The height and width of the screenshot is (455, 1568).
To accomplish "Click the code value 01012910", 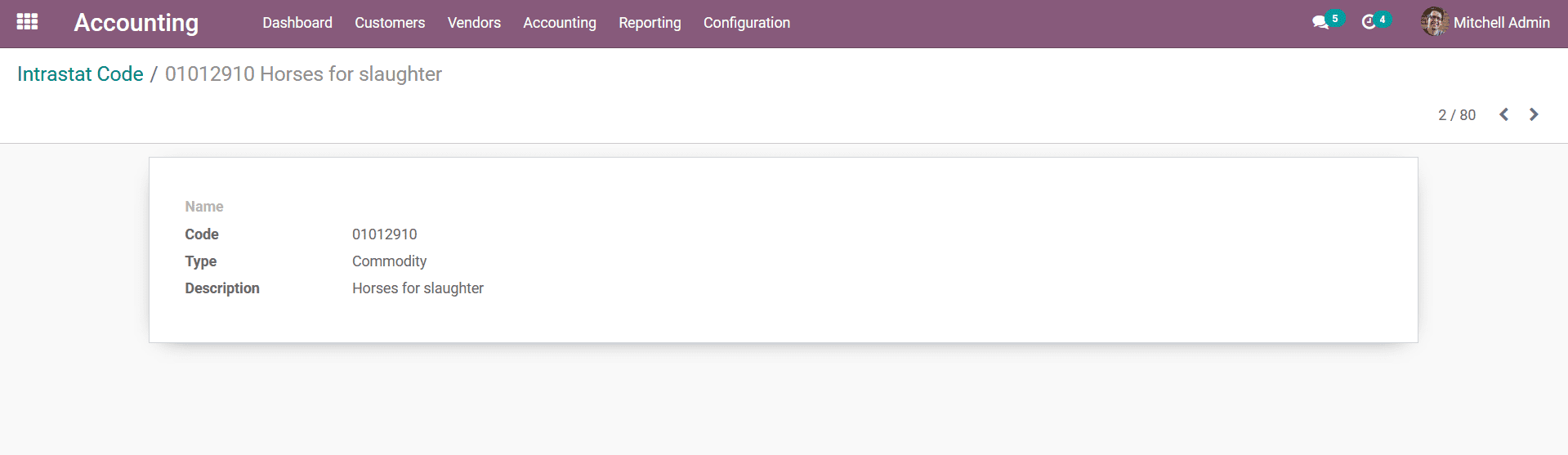I will (384, 234).
